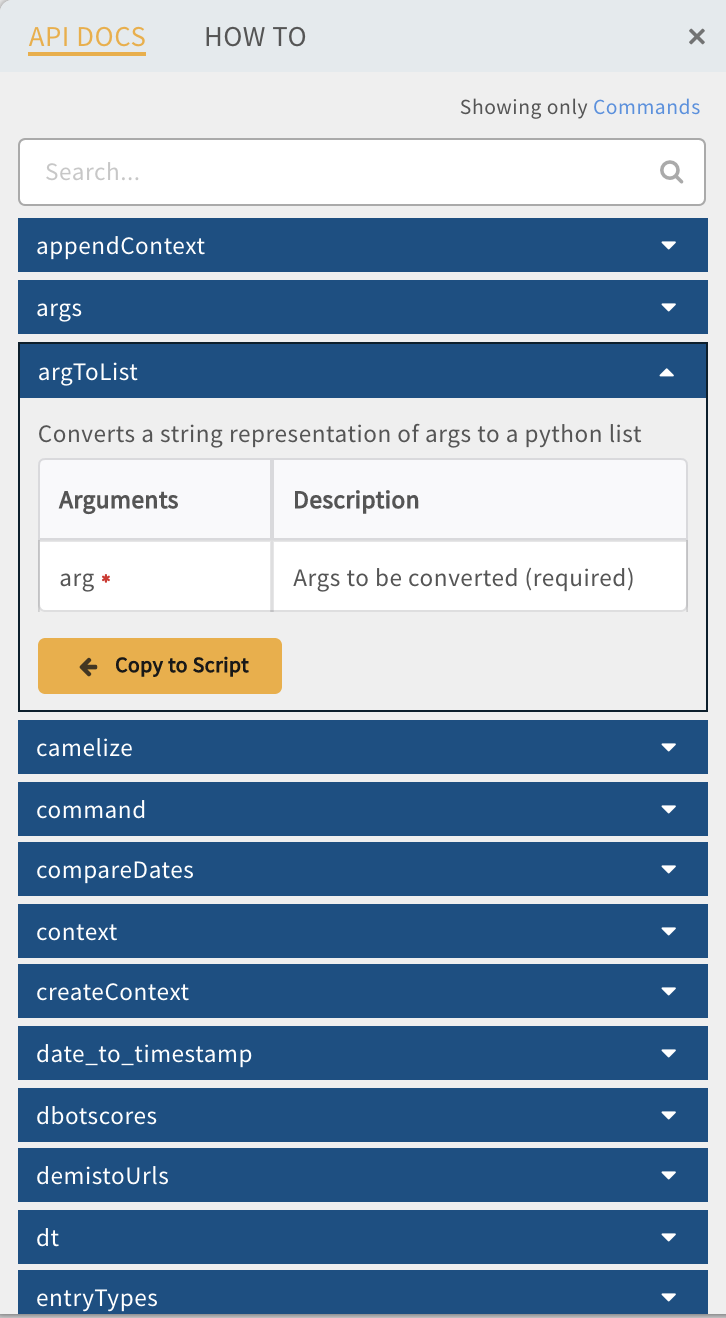
Task: Close the API docs panel
Action: coord(697,37)
